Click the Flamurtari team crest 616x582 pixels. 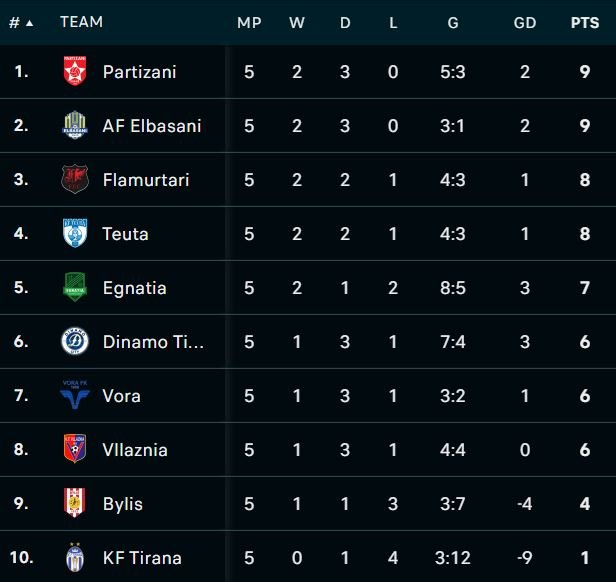74,180
